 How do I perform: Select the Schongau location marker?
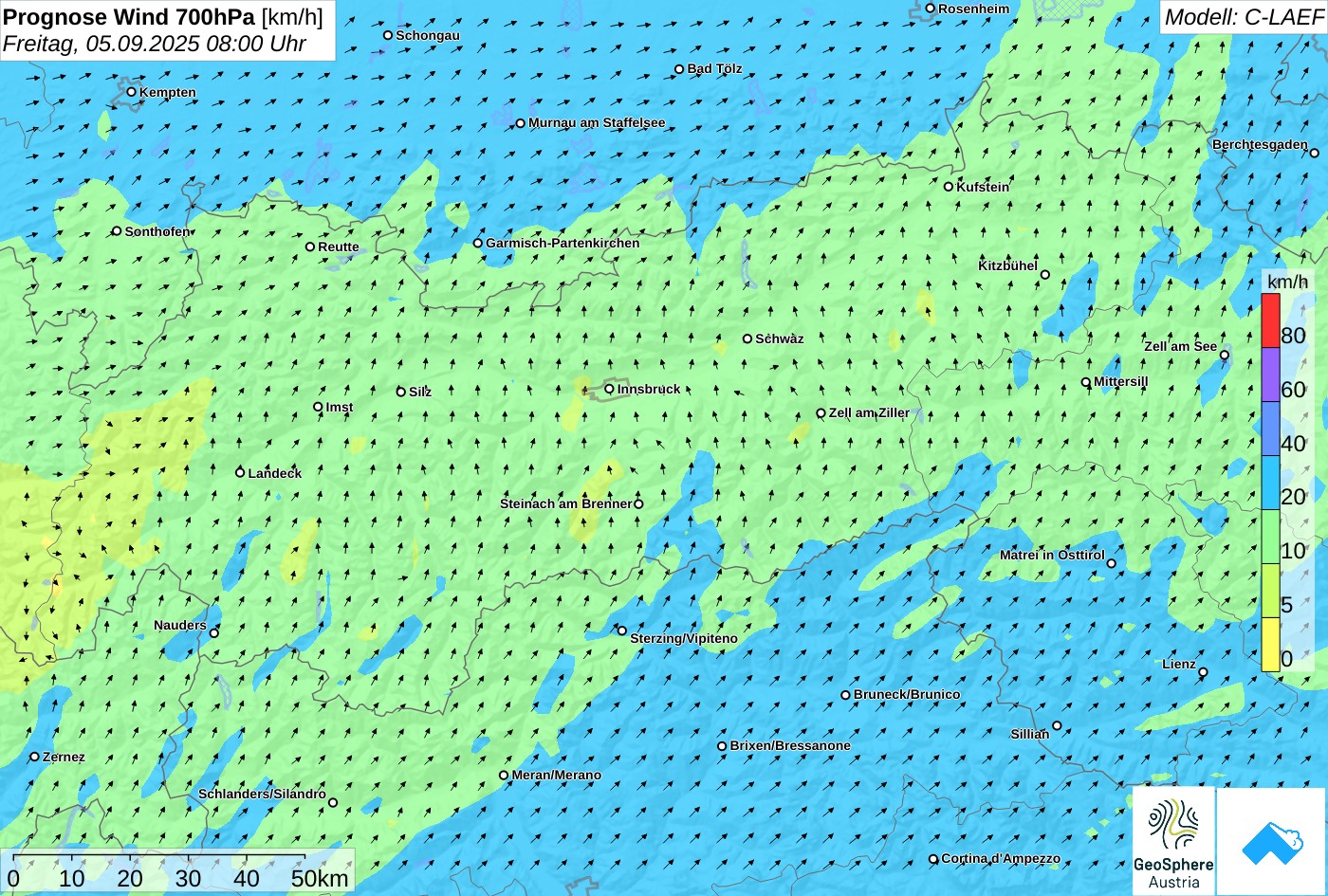pyautogui.click(x=387, y=35)
